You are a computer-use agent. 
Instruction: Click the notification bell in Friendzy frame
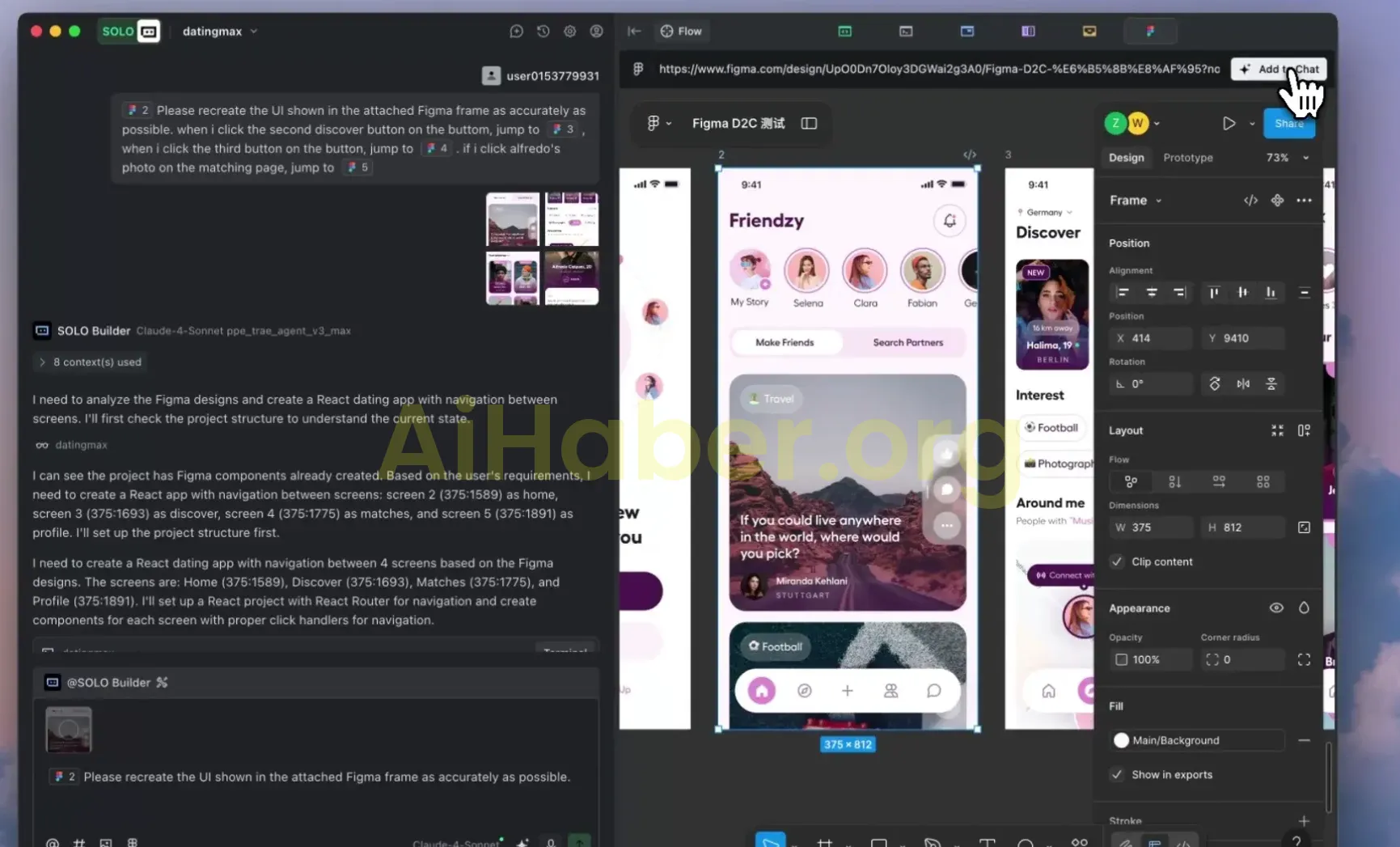pos(950,221)
